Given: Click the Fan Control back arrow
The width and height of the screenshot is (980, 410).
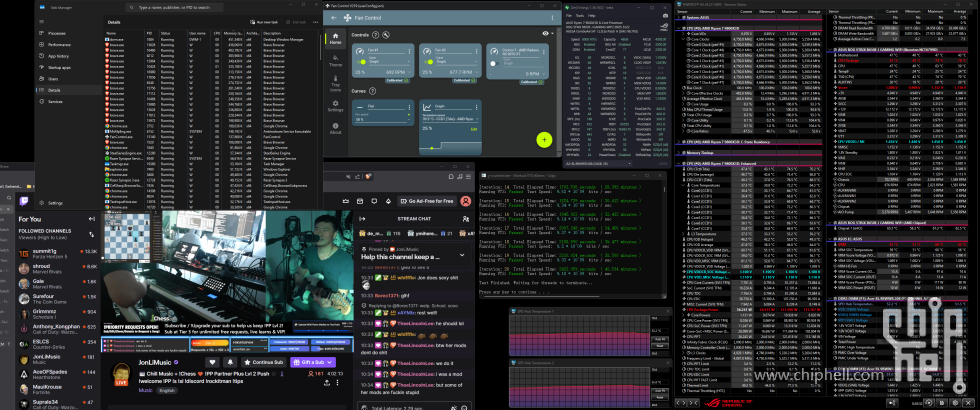Looking at the screenshot, I should (334, 18).
